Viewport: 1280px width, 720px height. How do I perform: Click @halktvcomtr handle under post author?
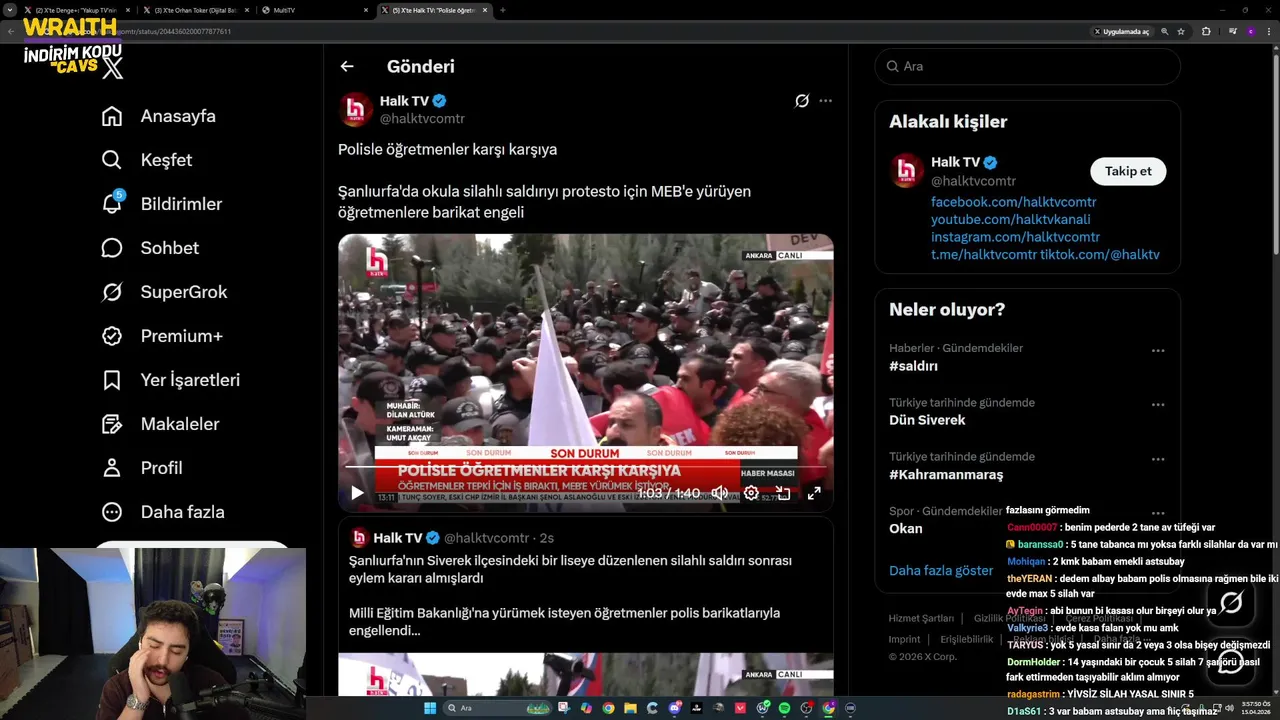(x=422, y=119)
